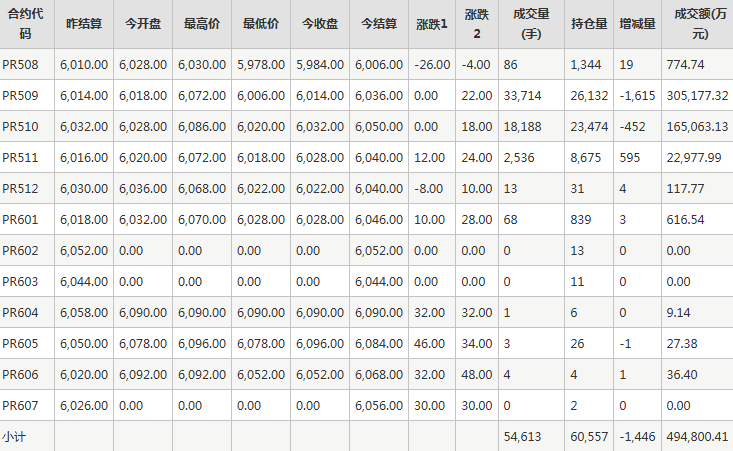Click the 合约代码 column header

click(x=26, y=23)
